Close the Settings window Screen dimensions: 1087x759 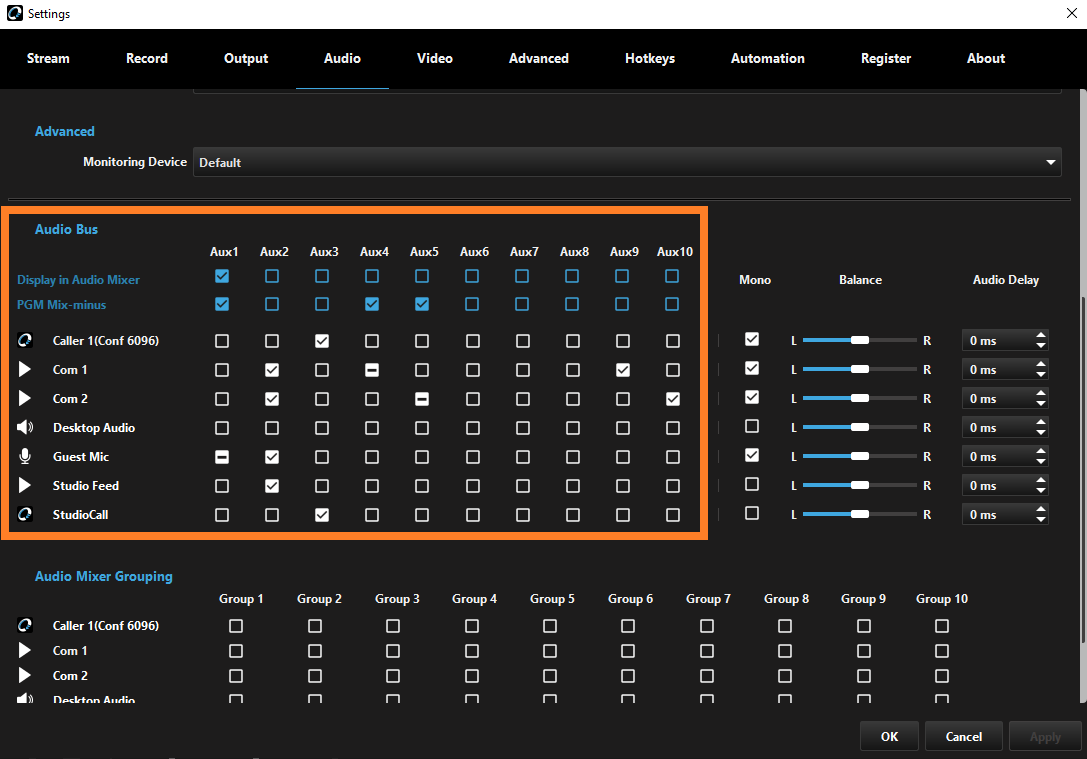coord(1071,13)
